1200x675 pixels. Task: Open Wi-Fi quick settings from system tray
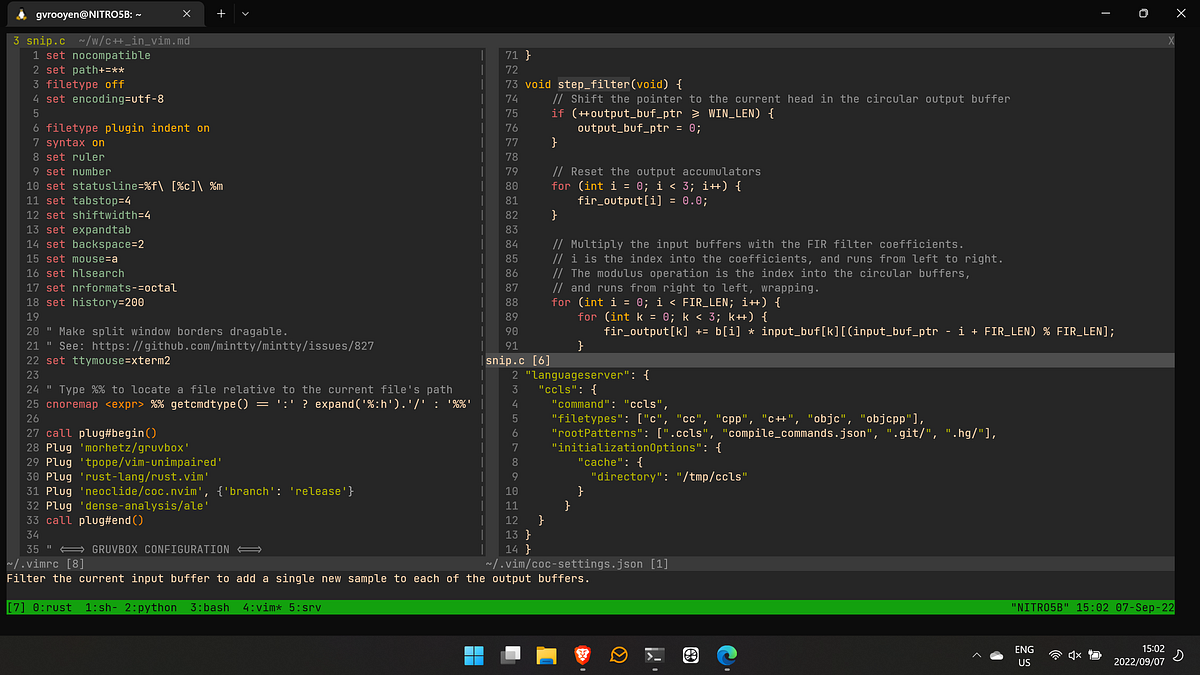click(1055, 656)
